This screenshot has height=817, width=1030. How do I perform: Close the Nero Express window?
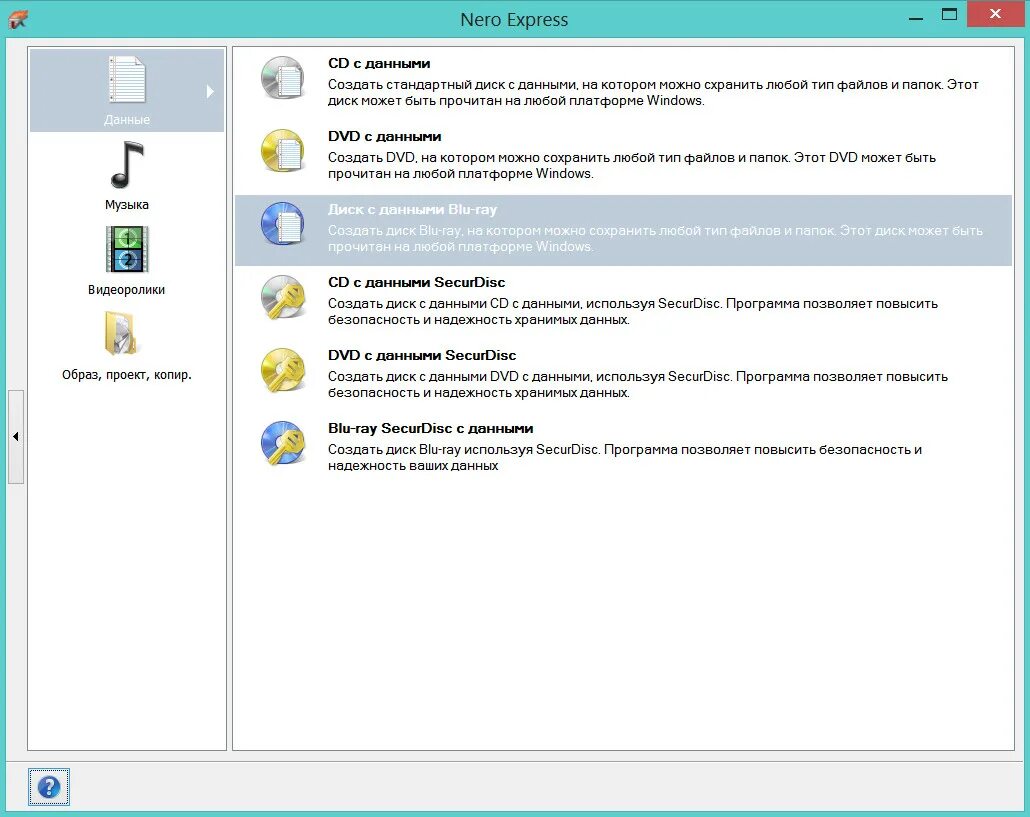point(995,14)
